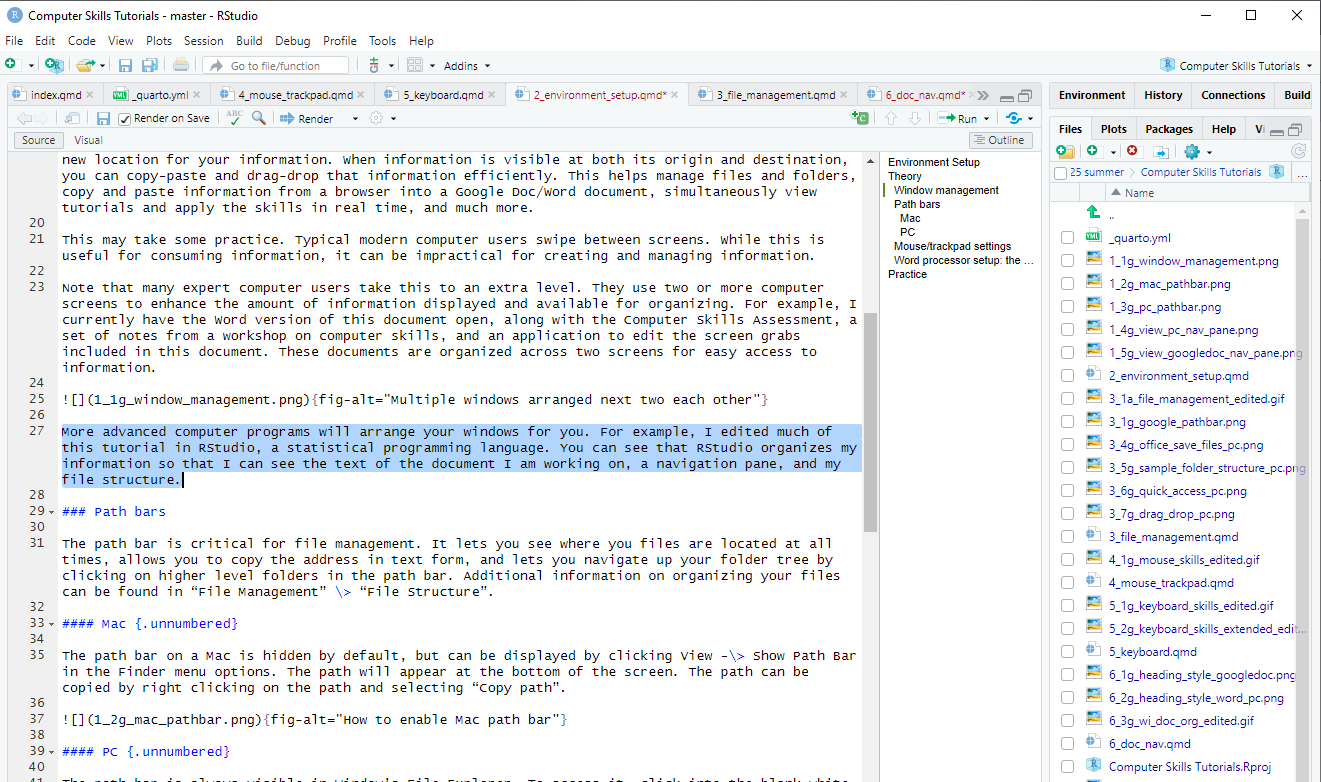Open the Addins dropdown
The width and height of the screenshot is (1321, 782).
467,66
